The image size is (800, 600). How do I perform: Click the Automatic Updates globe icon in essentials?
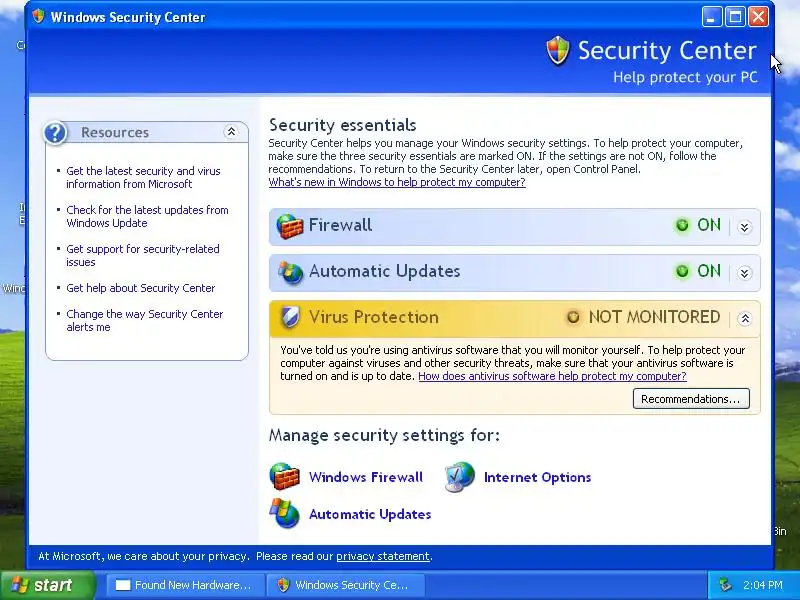coord(290,272)
